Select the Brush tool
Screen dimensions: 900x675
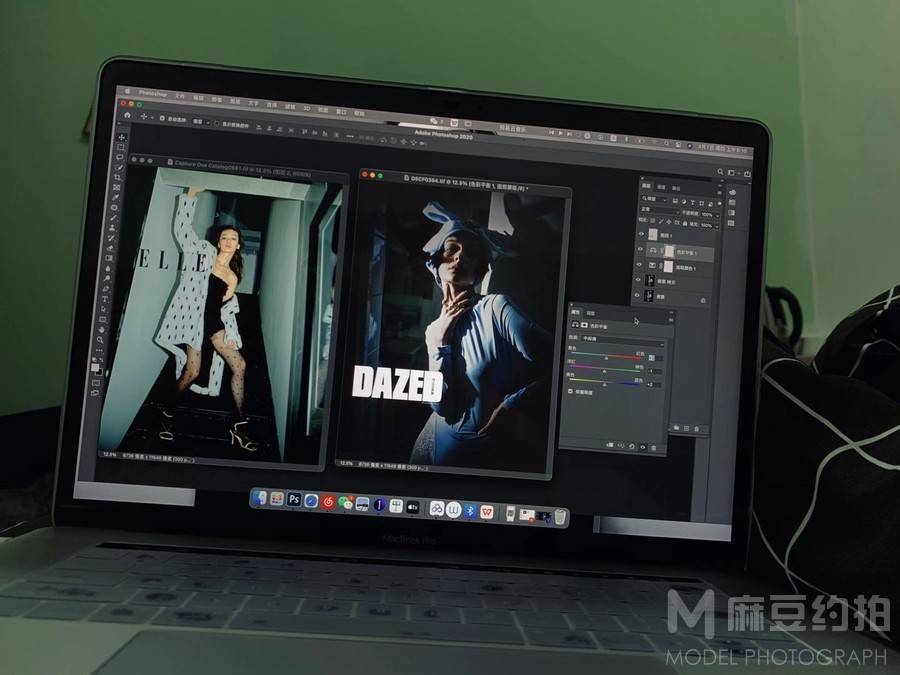[113, 218]
